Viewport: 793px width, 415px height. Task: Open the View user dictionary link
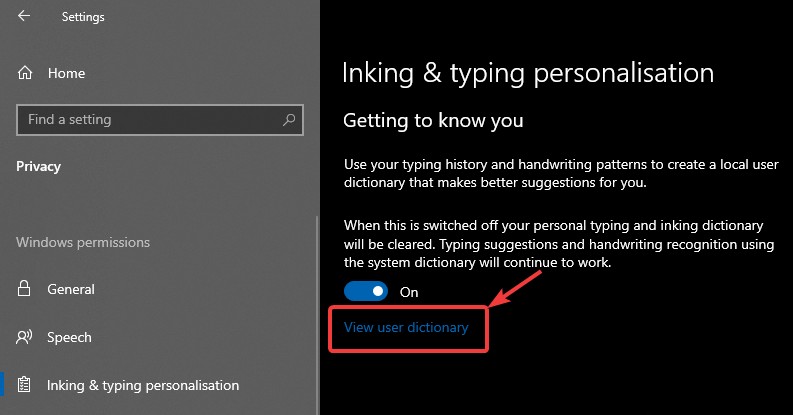coord(406,327)
